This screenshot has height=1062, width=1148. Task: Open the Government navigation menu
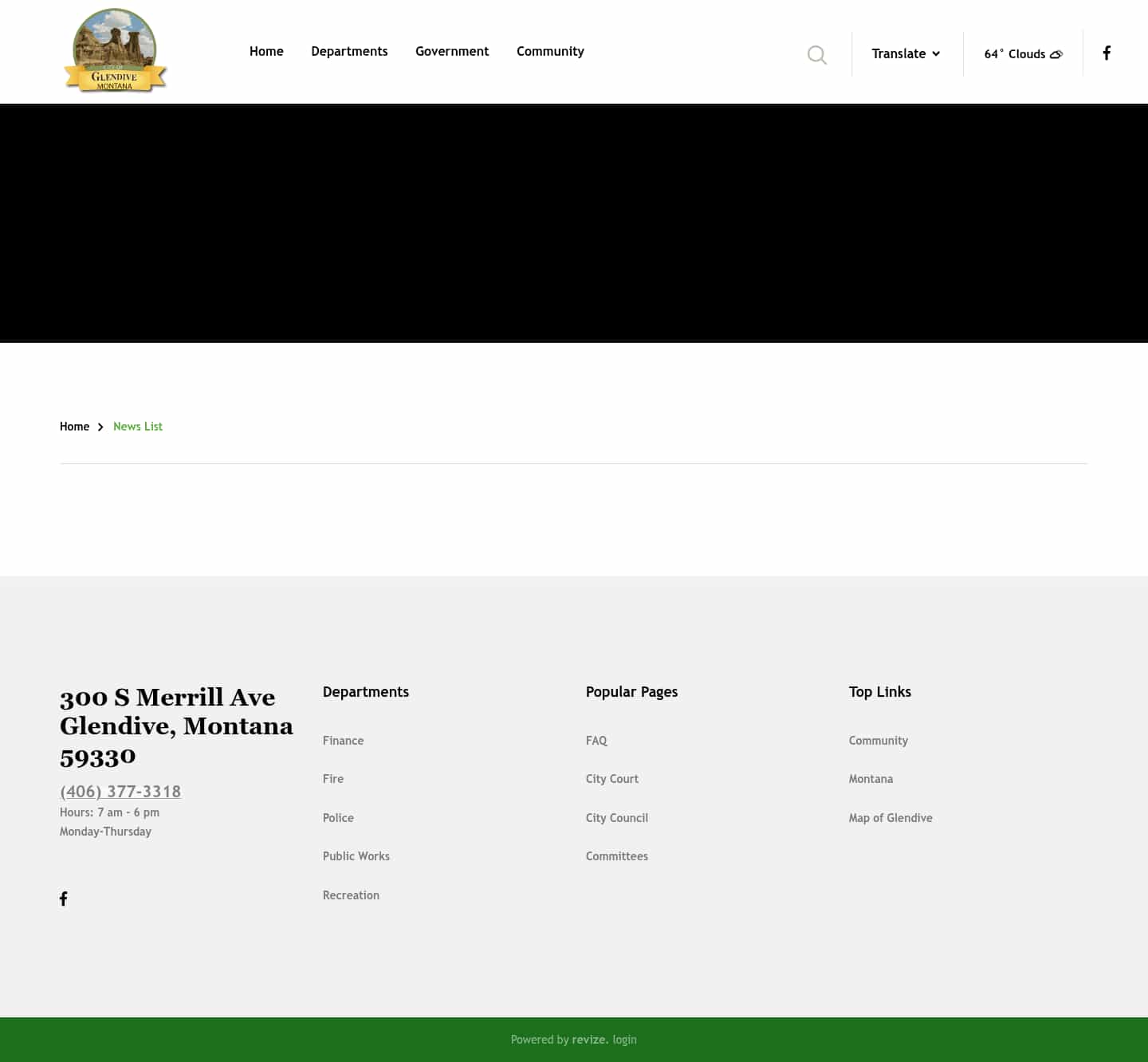(x=452, y=51)
